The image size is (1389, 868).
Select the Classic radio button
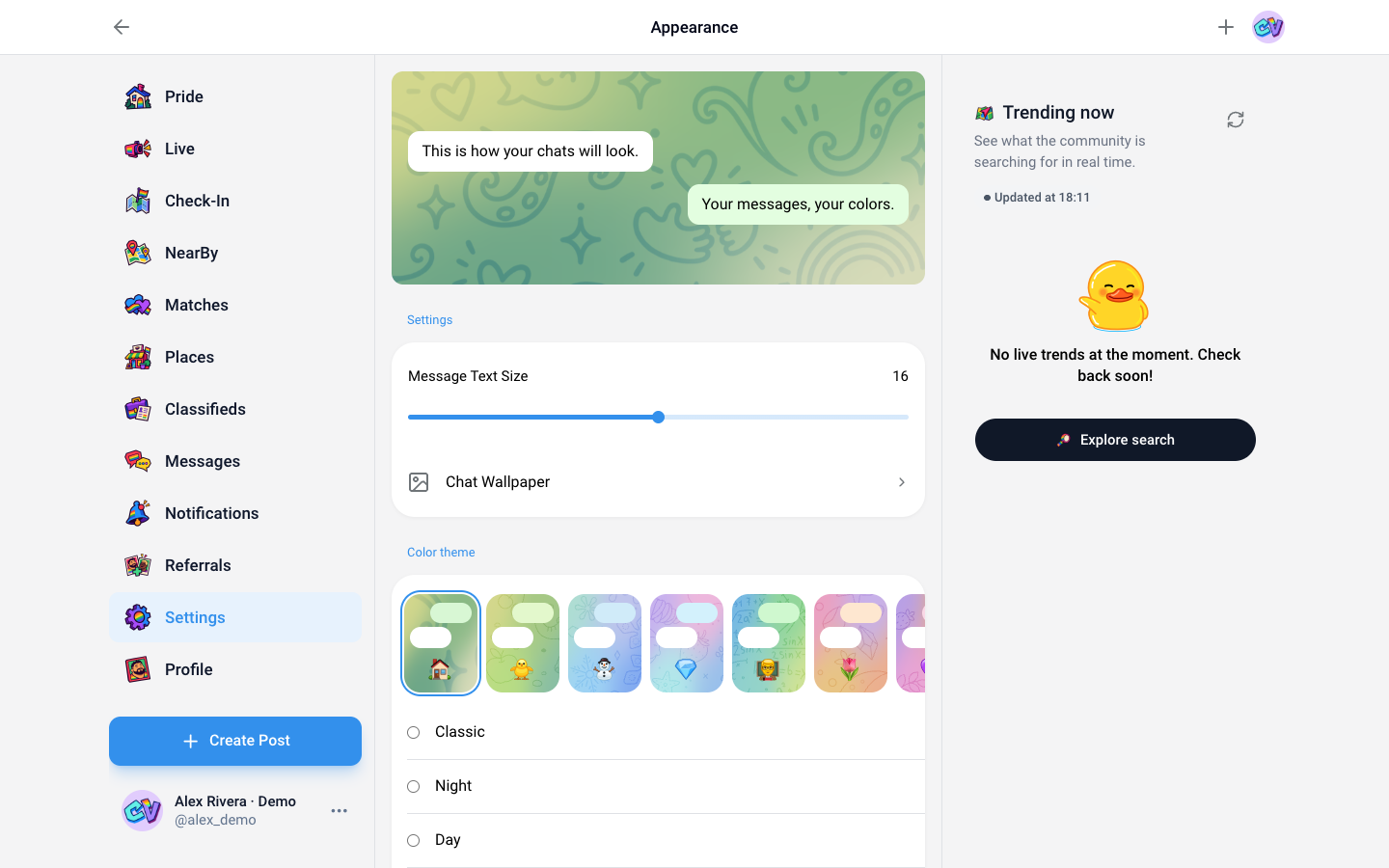pyautogui.click(x=413, y=733)
